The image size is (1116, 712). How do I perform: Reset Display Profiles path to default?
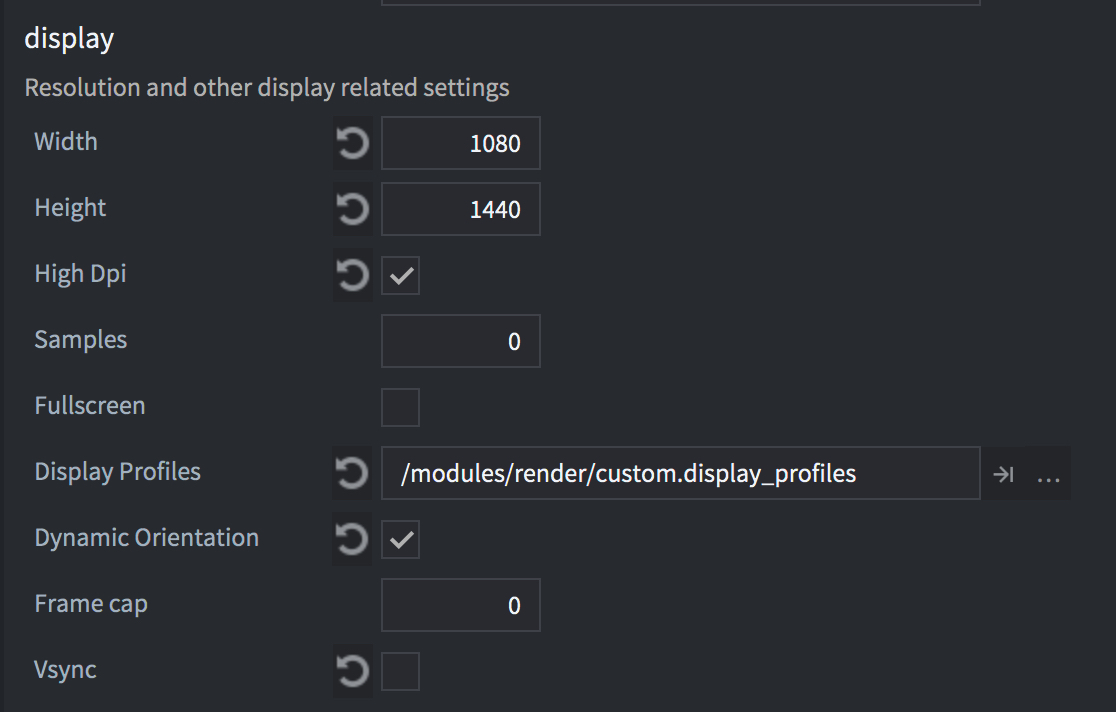coord(352,473)
